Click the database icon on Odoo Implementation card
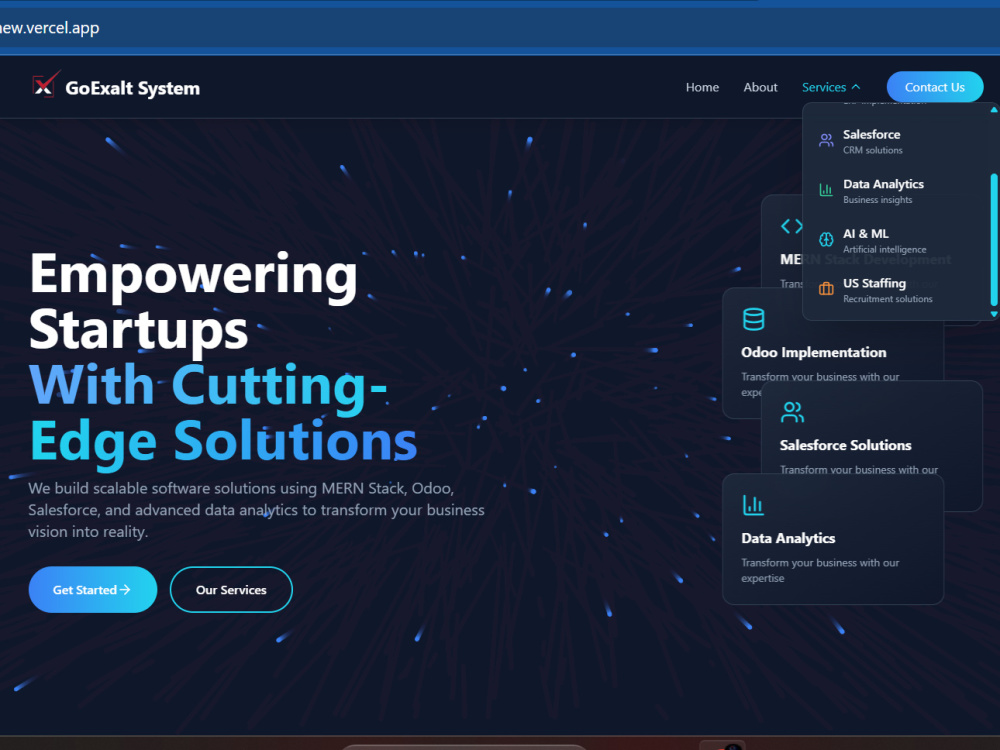Viewport: 1000px width, 750px height. coord(753,319)
